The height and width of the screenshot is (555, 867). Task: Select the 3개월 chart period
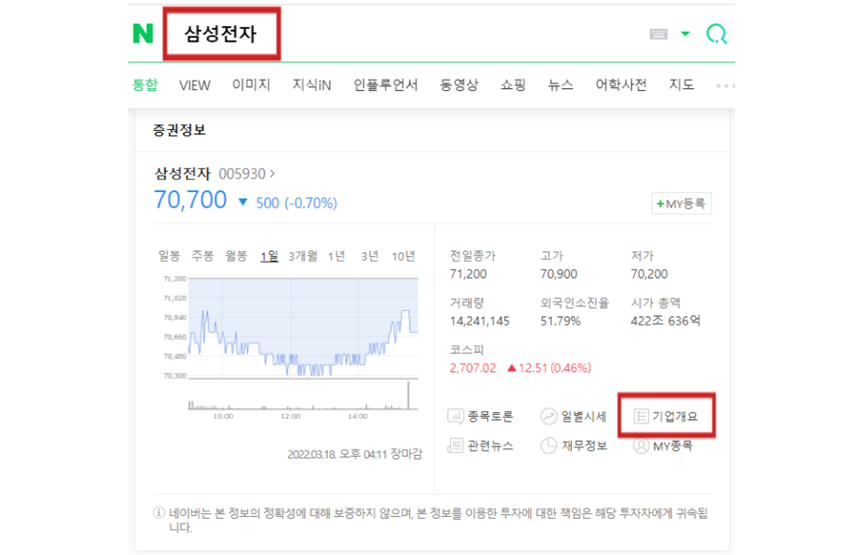tap(303, 256)
